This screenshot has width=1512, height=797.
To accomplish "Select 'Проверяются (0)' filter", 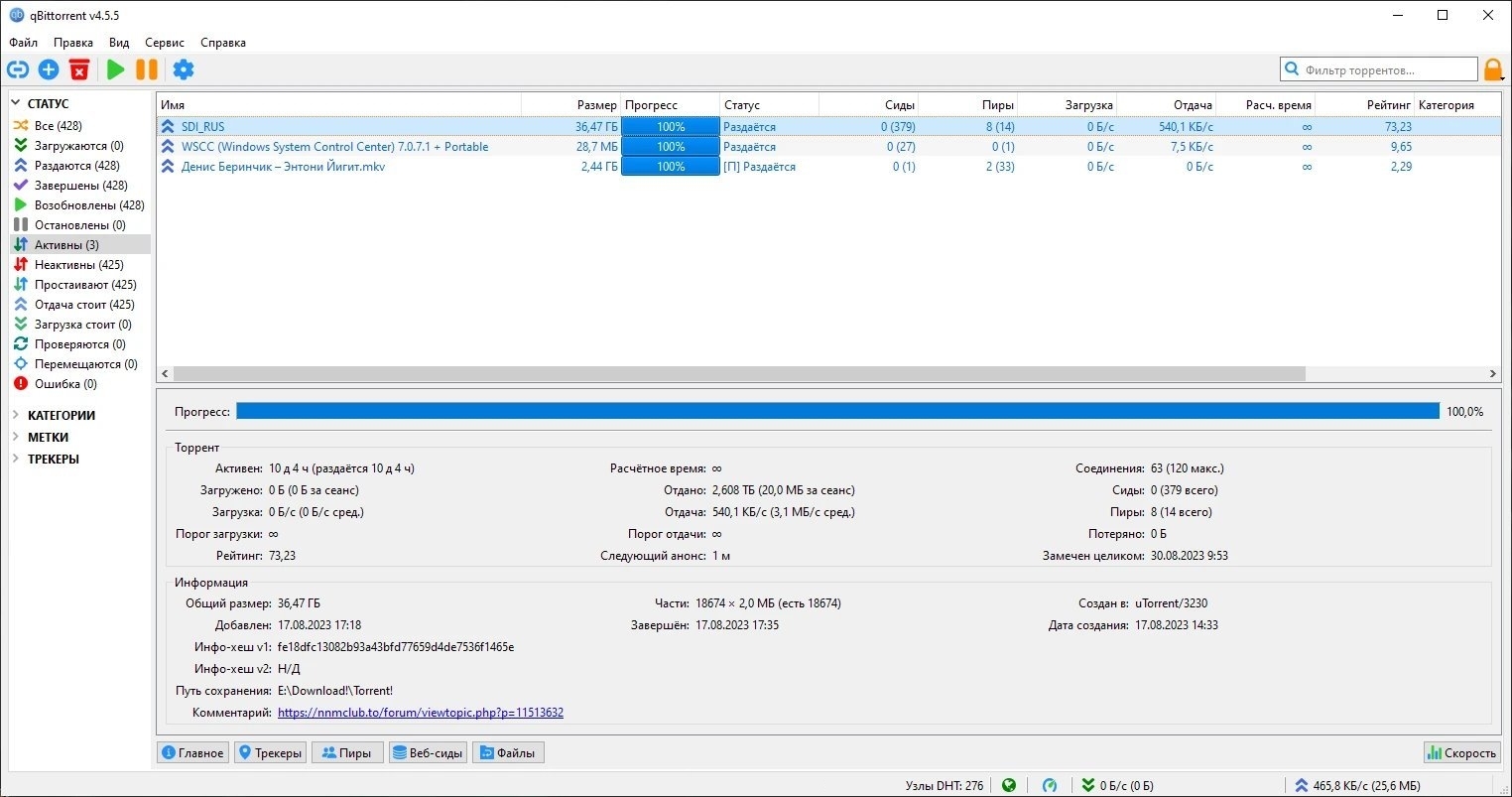I will 79,344.
